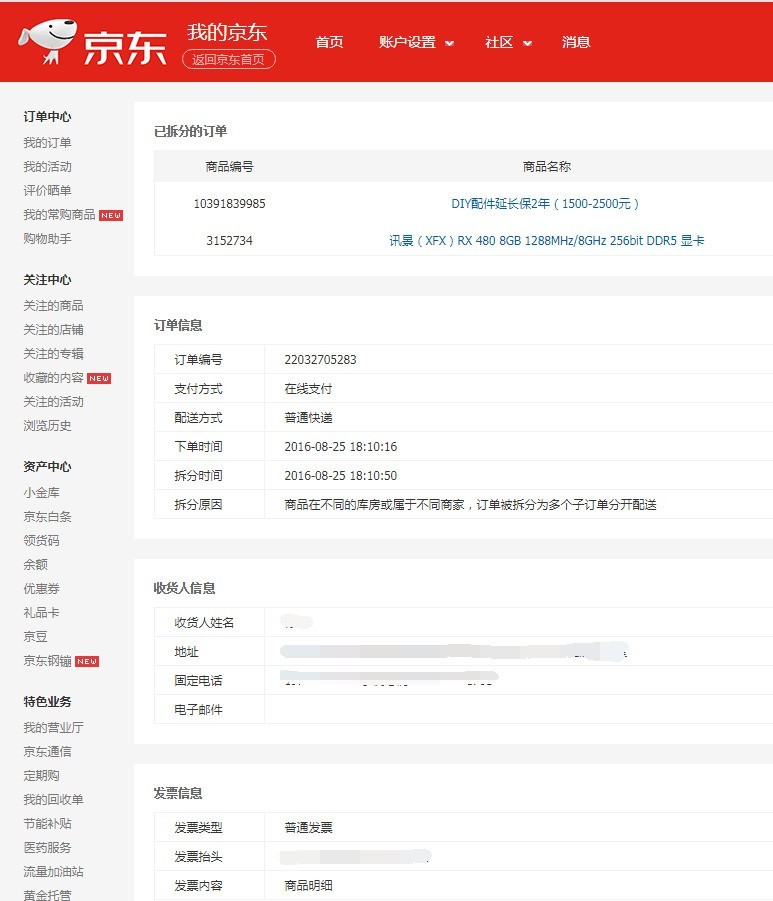The image size is (773, 901).
Task: Open 评价晒单 in sidebar
Action: click(x=47, y=191)
